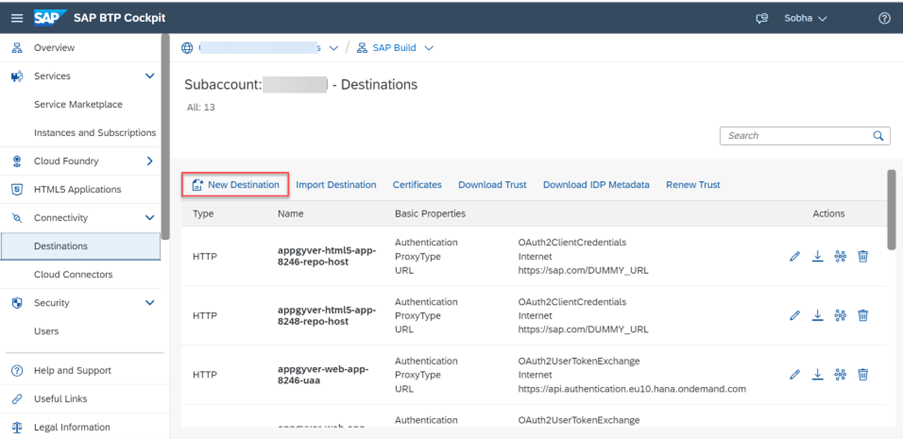Edit appgyver-html5-app-8248-repo-host destination

(795, 316)
